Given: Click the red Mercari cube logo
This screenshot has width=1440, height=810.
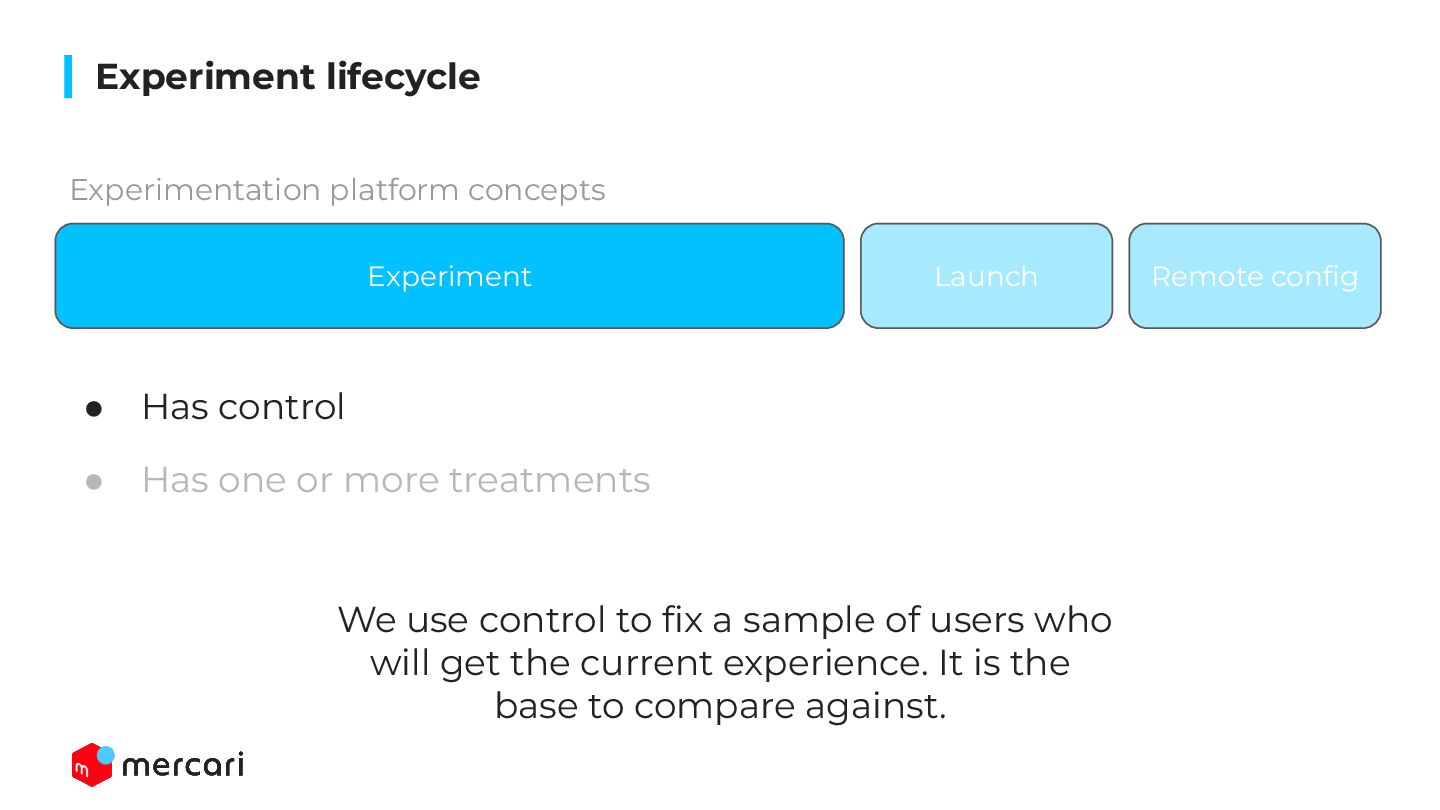Looking at the screenshot, I should click(x=90, y=766).
